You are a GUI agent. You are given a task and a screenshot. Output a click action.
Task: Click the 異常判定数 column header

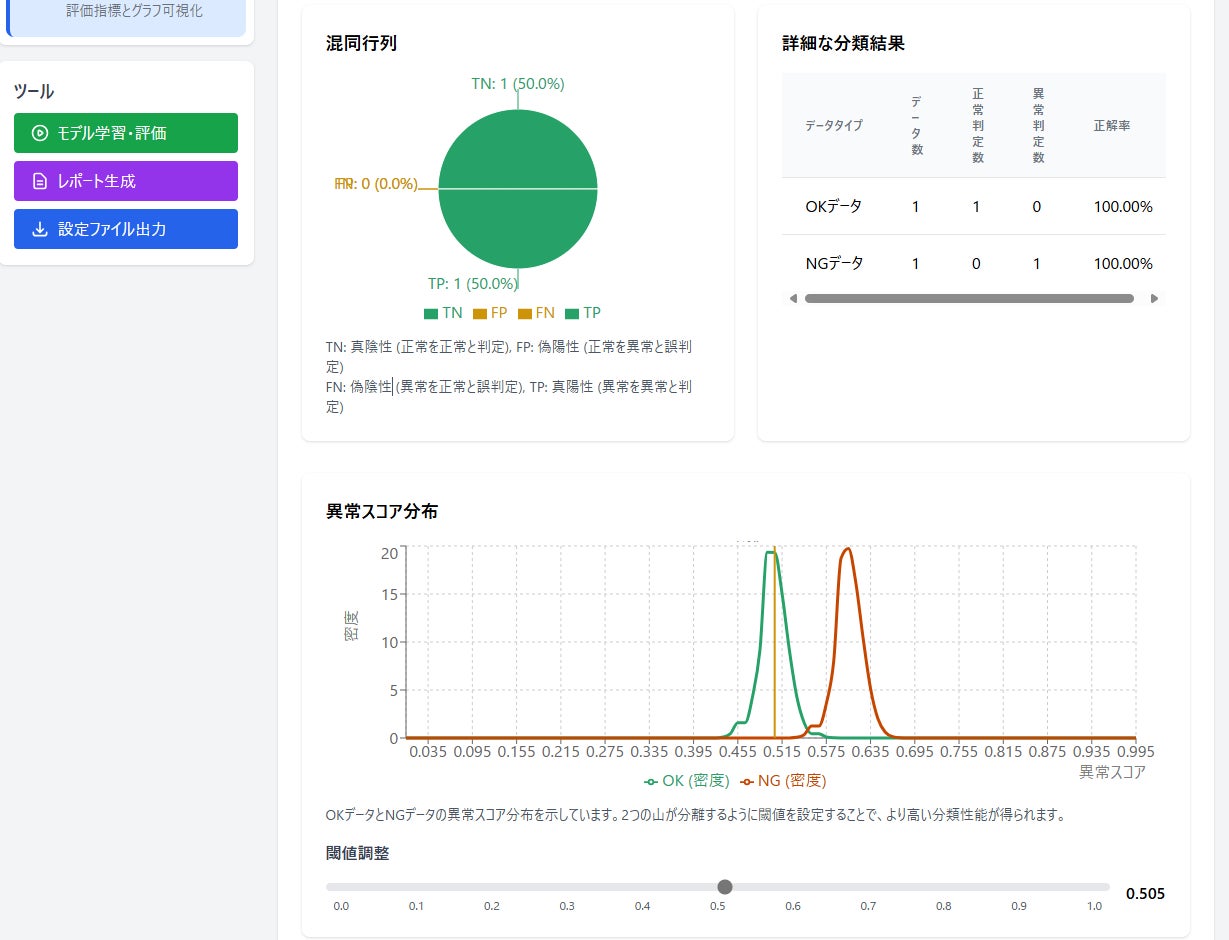(1038, 126)
